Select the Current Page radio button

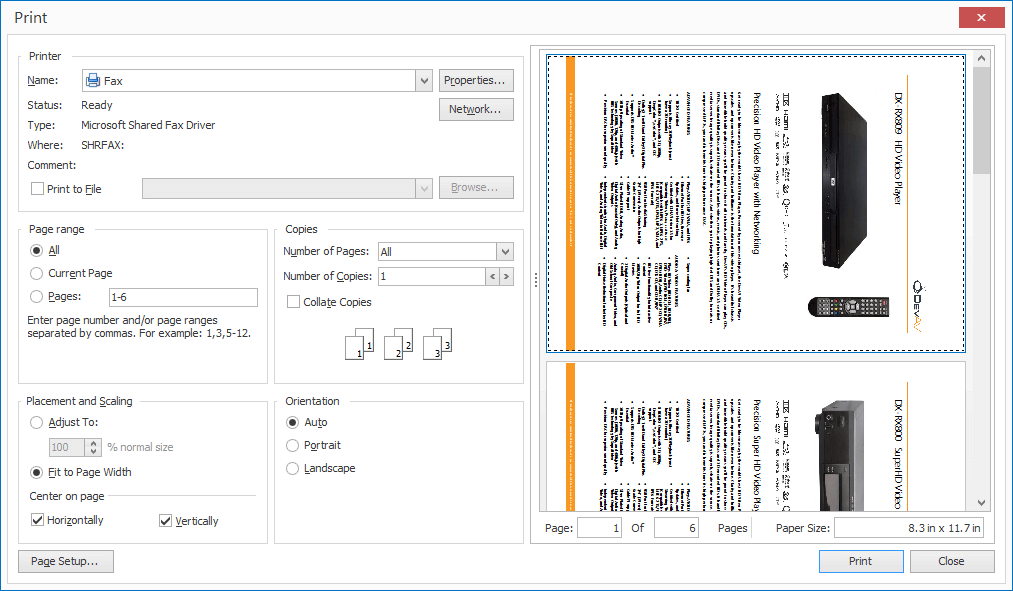coord(38,273)
